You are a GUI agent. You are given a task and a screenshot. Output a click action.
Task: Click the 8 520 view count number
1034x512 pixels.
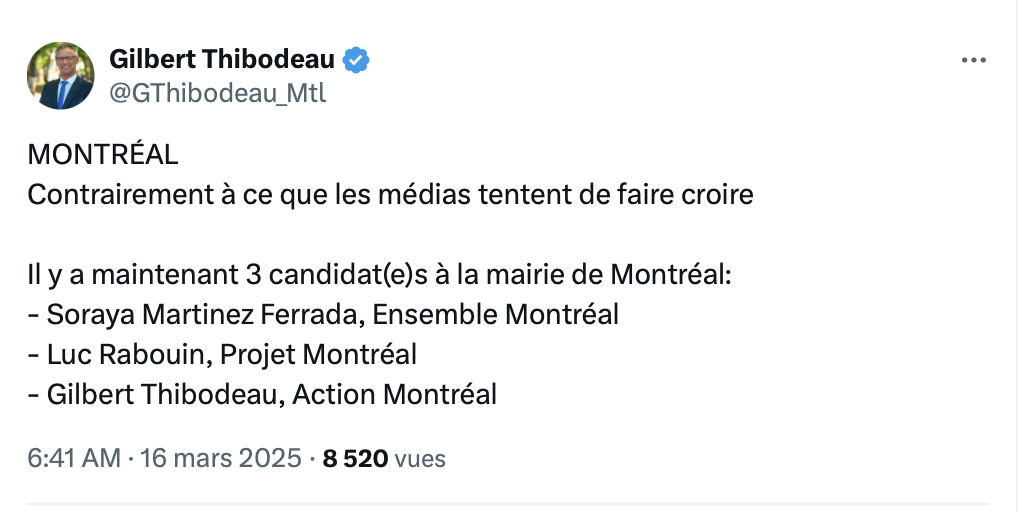[x=354, y=458]
